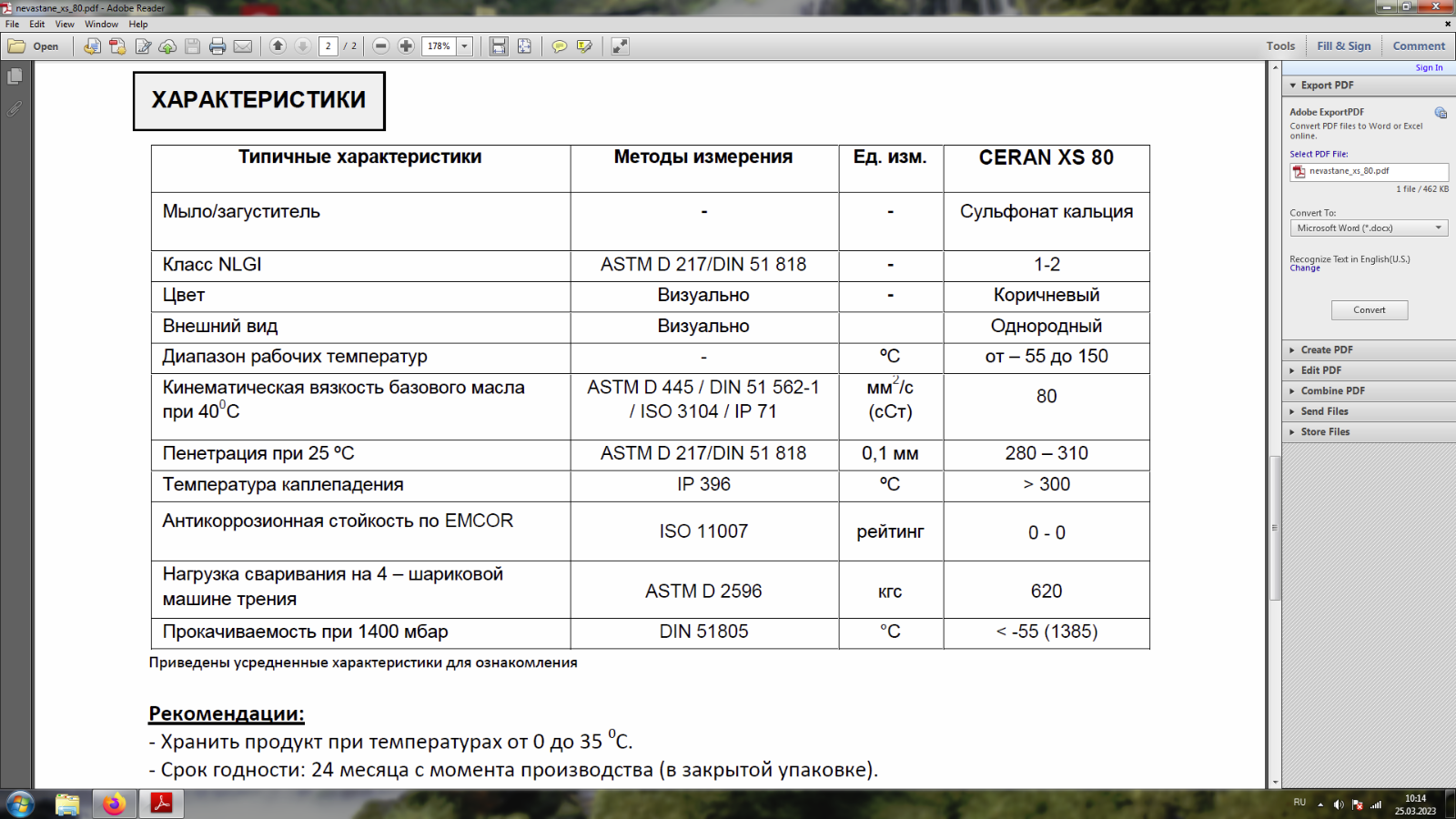1456x819 pixels.
Task: Select nevastane_xs_80.pdf in file list
Action: [1369, 171]
